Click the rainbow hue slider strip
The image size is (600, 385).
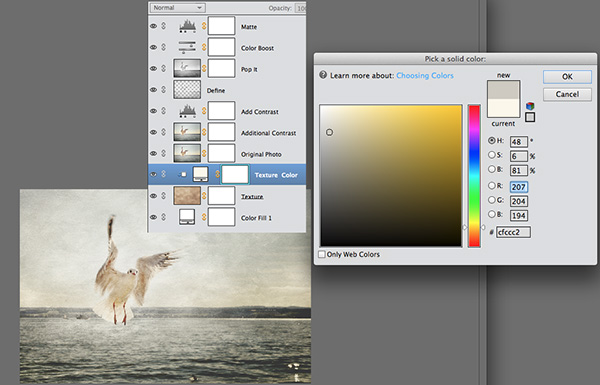point(474,176)
